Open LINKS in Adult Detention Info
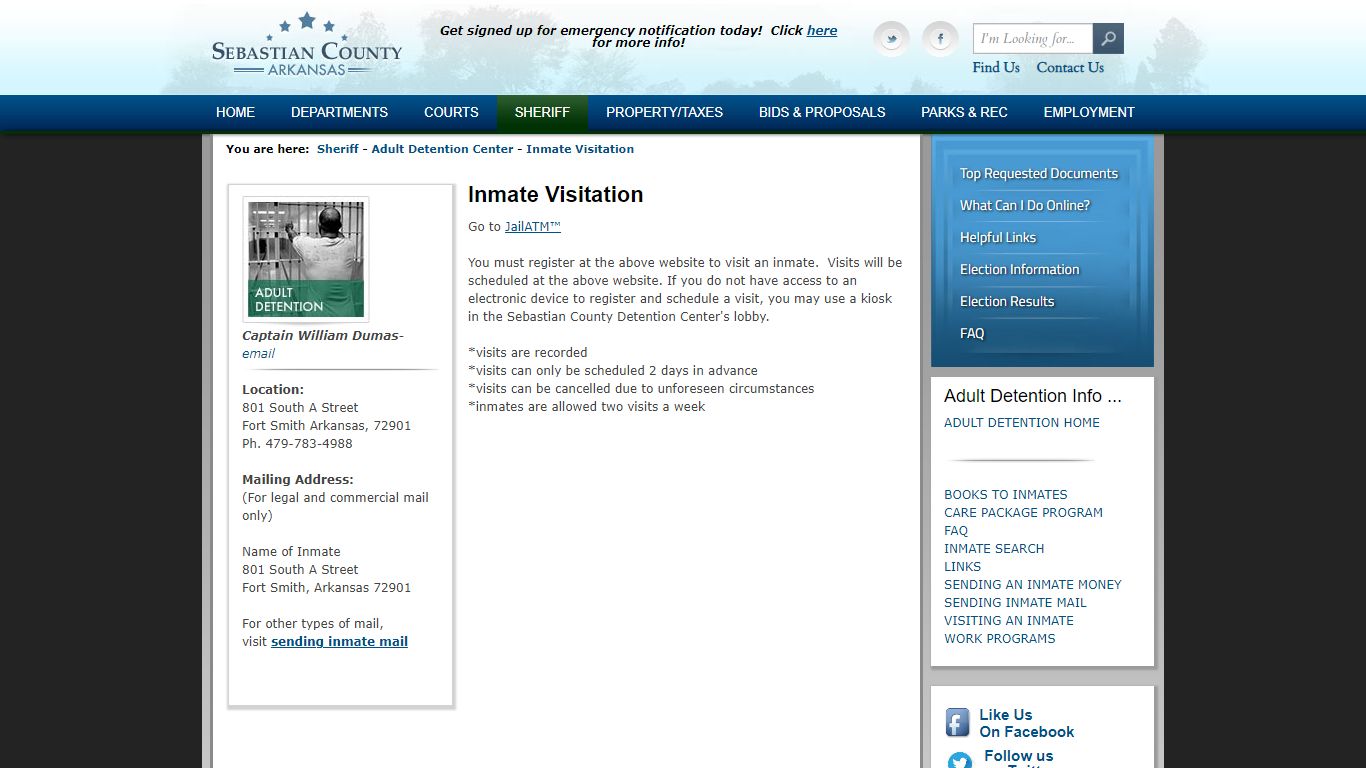The width and height of the screenshot is (1366, 768). 962,567
